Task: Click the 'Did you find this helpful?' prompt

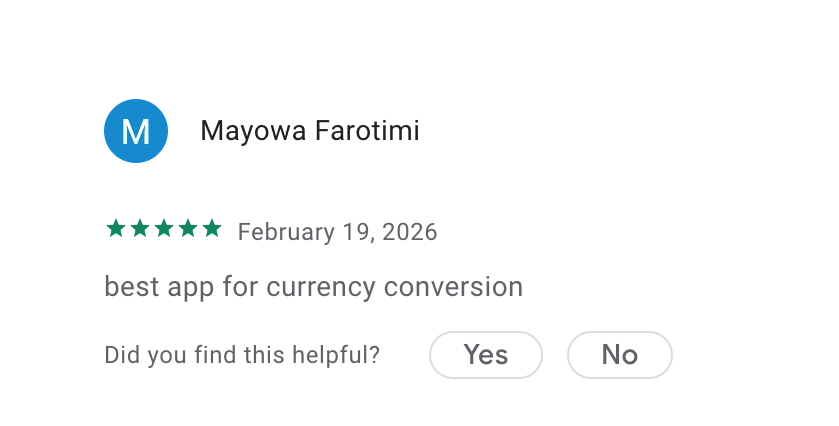Action: coord(242,355)
